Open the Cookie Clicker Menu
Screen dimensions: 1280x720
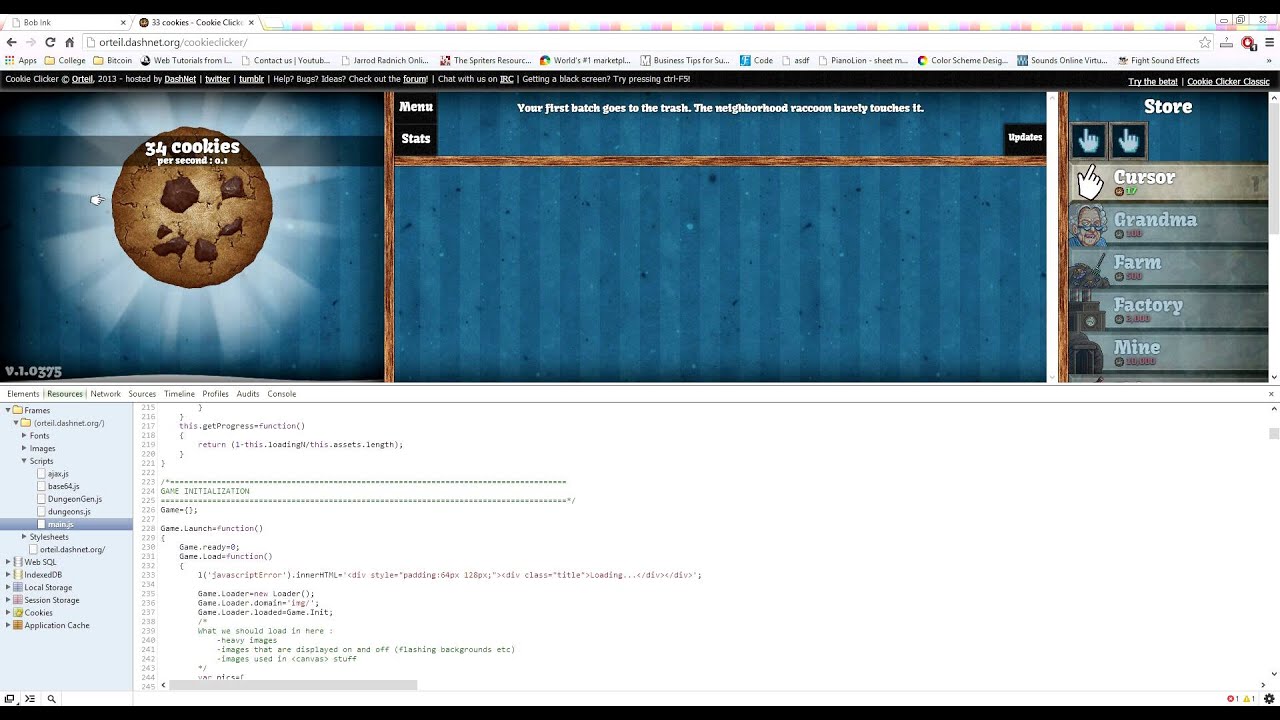coord(416,107)
